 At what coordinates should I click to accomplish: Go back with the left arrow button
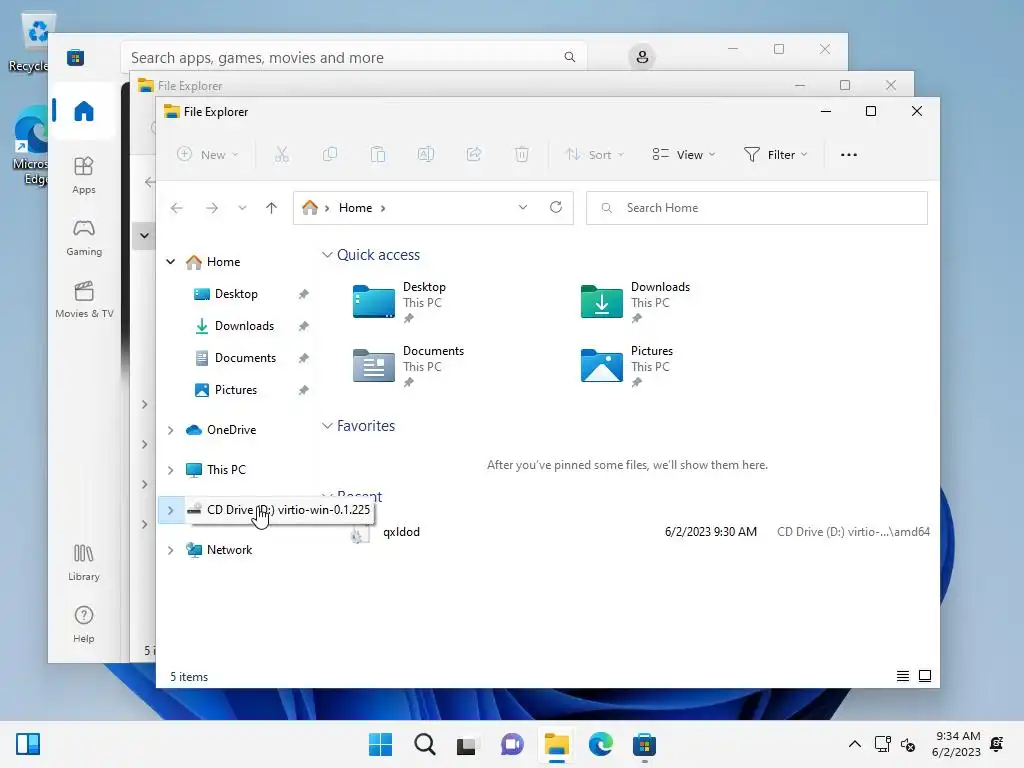(x=176, y=208)
